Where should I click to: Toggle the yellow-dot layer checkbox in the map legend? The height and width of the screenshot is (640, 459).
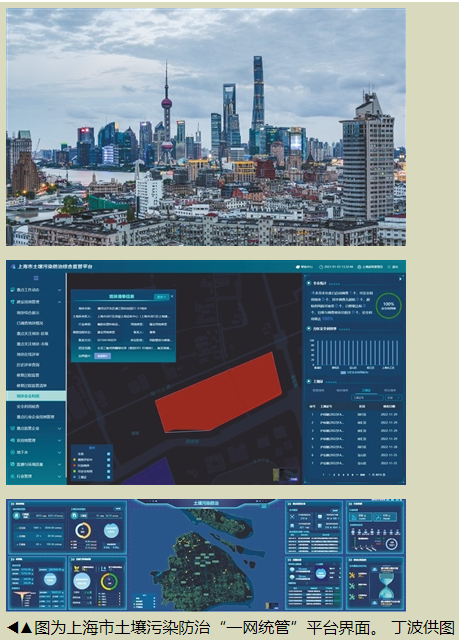pos(109,460)
